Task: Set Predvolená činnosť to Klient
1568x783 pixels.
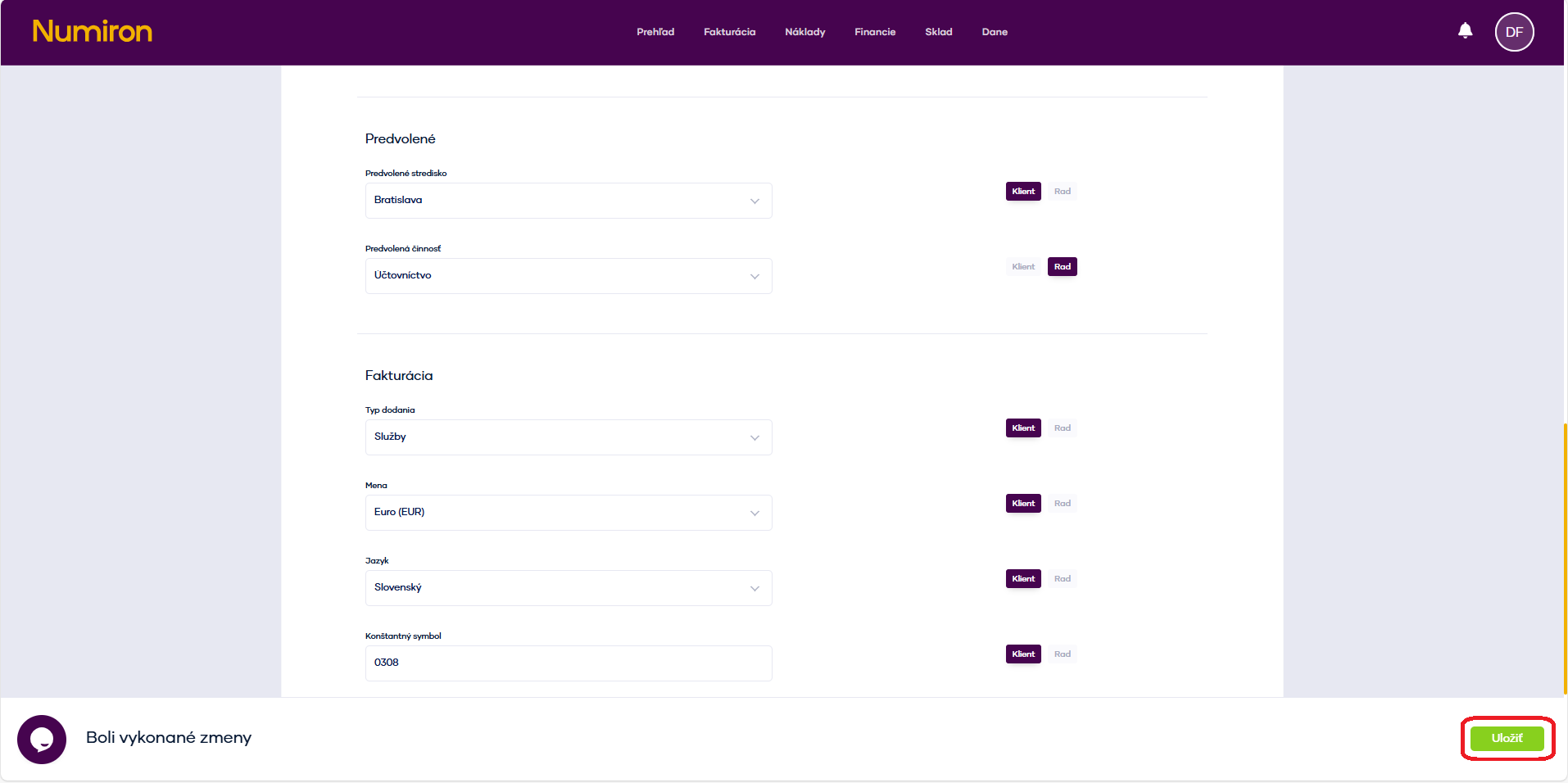Action: coord(1023,267)
